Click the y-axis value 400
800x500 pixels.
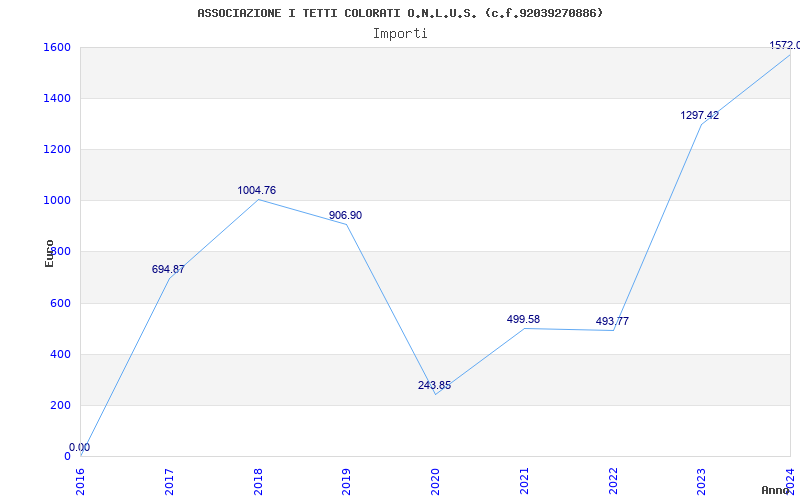click(x=60, y=355)
